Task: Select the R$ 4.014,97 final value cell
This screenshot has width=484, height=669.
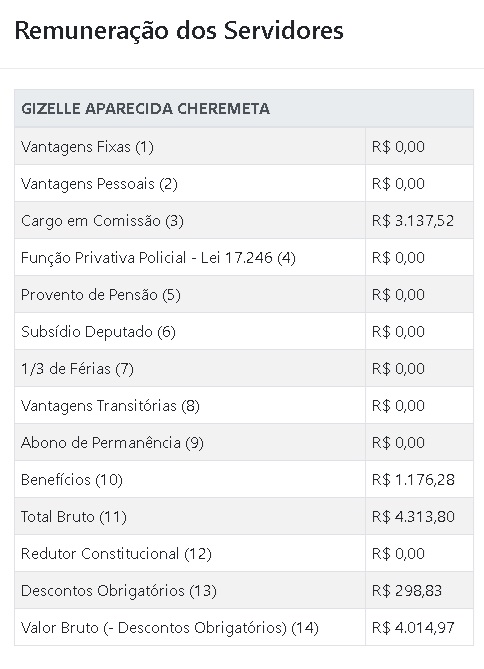Action: coord(419,627)
